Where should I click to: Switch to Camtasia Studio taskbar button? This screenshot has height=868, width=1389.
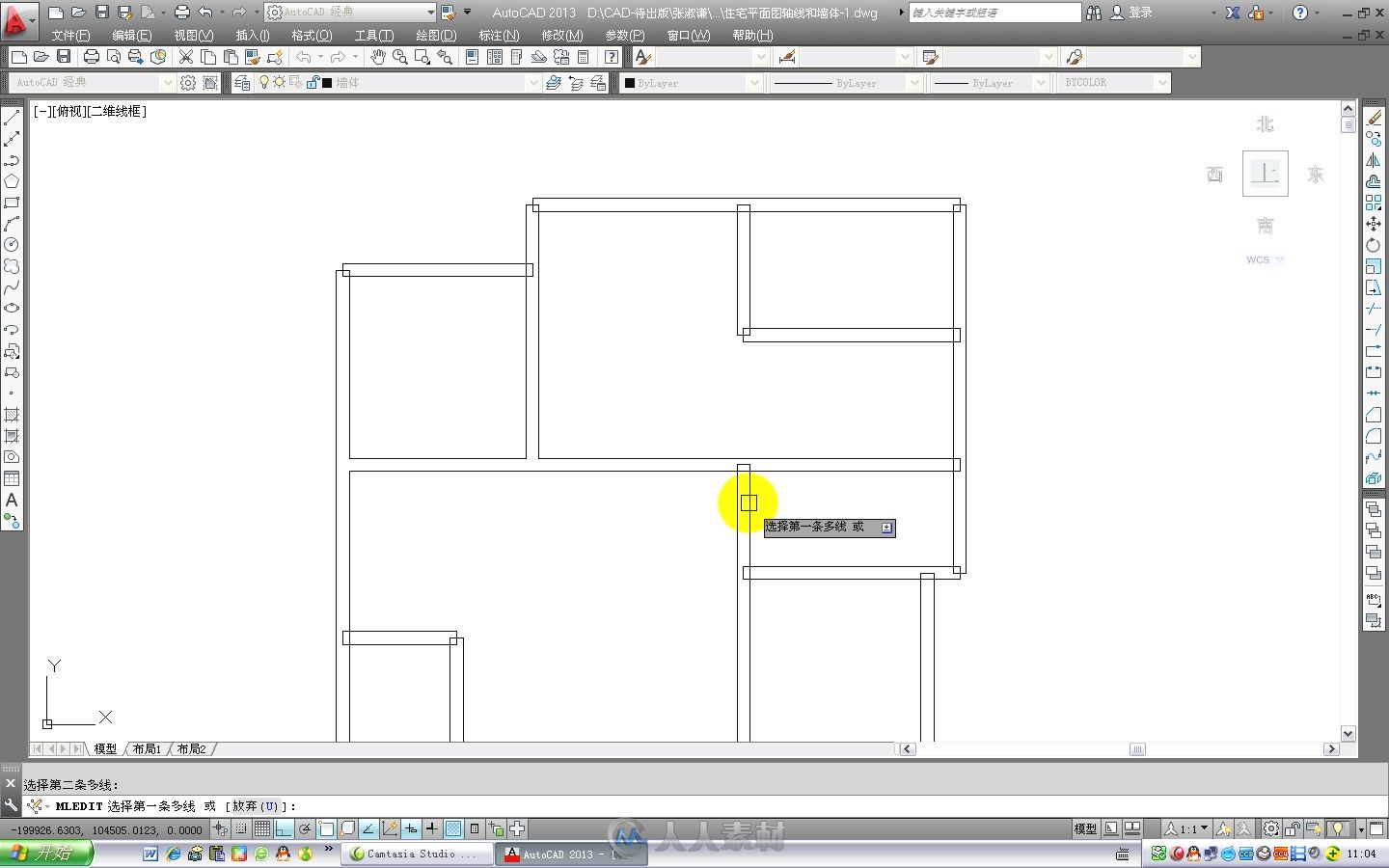416,854
